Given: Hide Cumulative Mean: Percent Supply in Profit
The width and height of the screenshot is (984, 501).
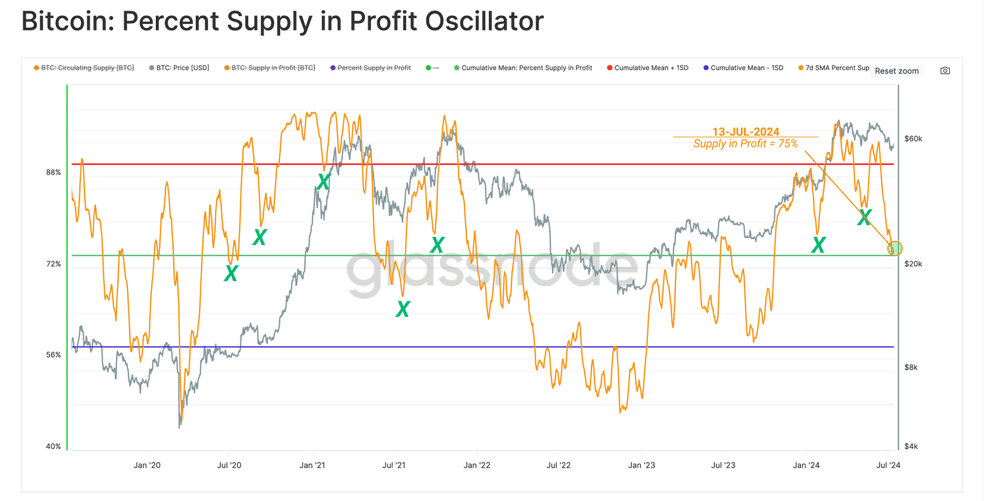Looking at the screenshot, I should pos(523,68).
